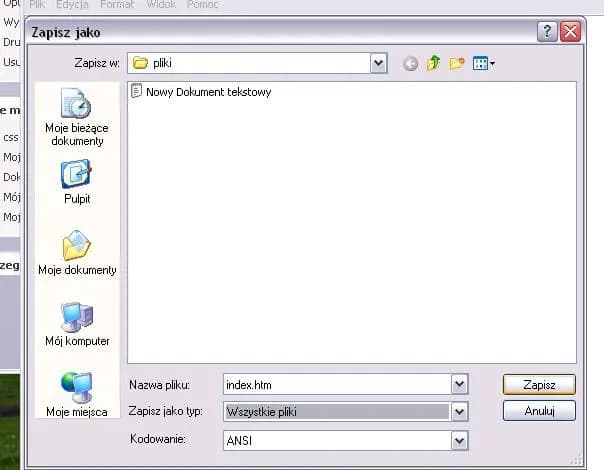The width and height of the screenshot is (604, 470).
Task: Expand the Nazwa pliku dropdown arrow
Action: pyautogui.click(x=459, y=384)
